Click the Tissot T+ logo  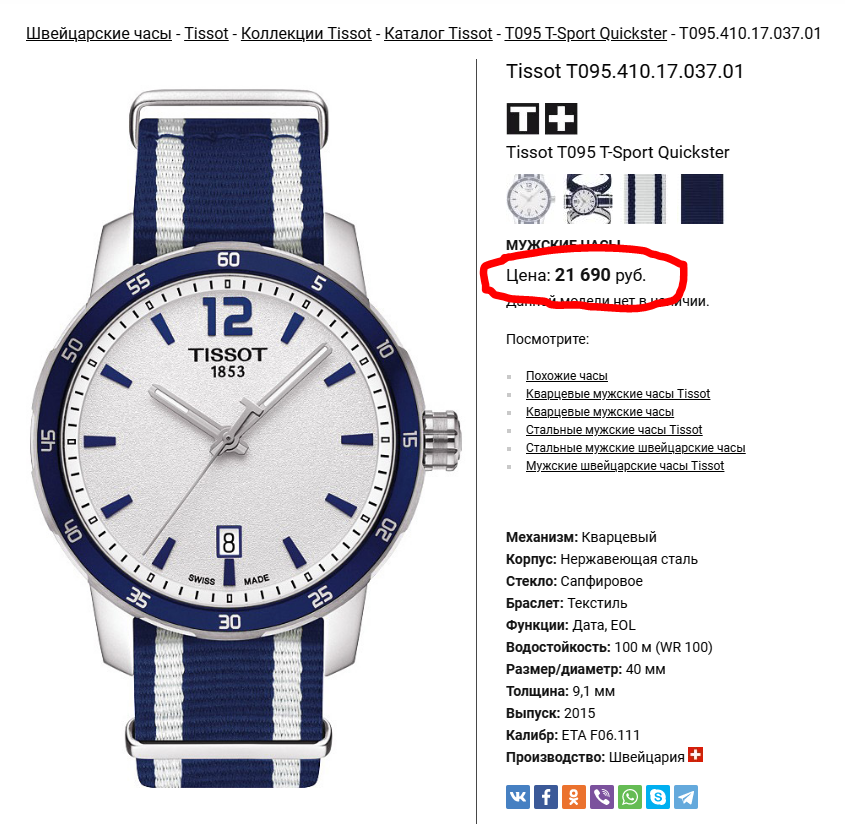click(x=542, y=119)
